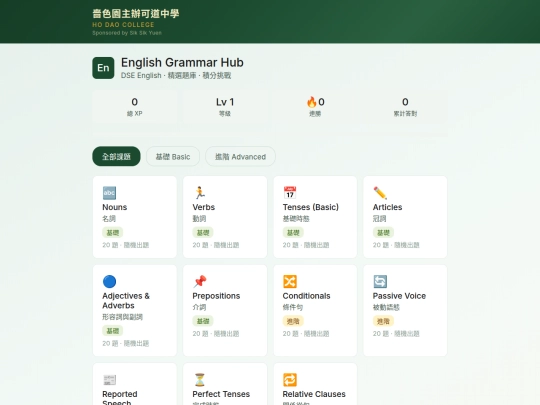This screenshot has width=540, height=405.
Task: Open the Conditionals topic card
Action: pos(315,310)
